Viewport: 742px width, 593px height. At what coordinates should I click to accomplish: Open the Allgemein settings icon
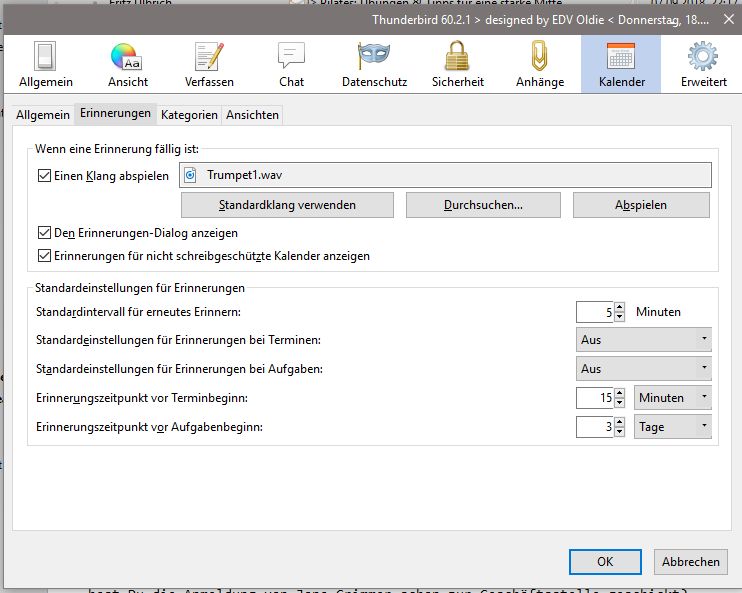[44, 62]
